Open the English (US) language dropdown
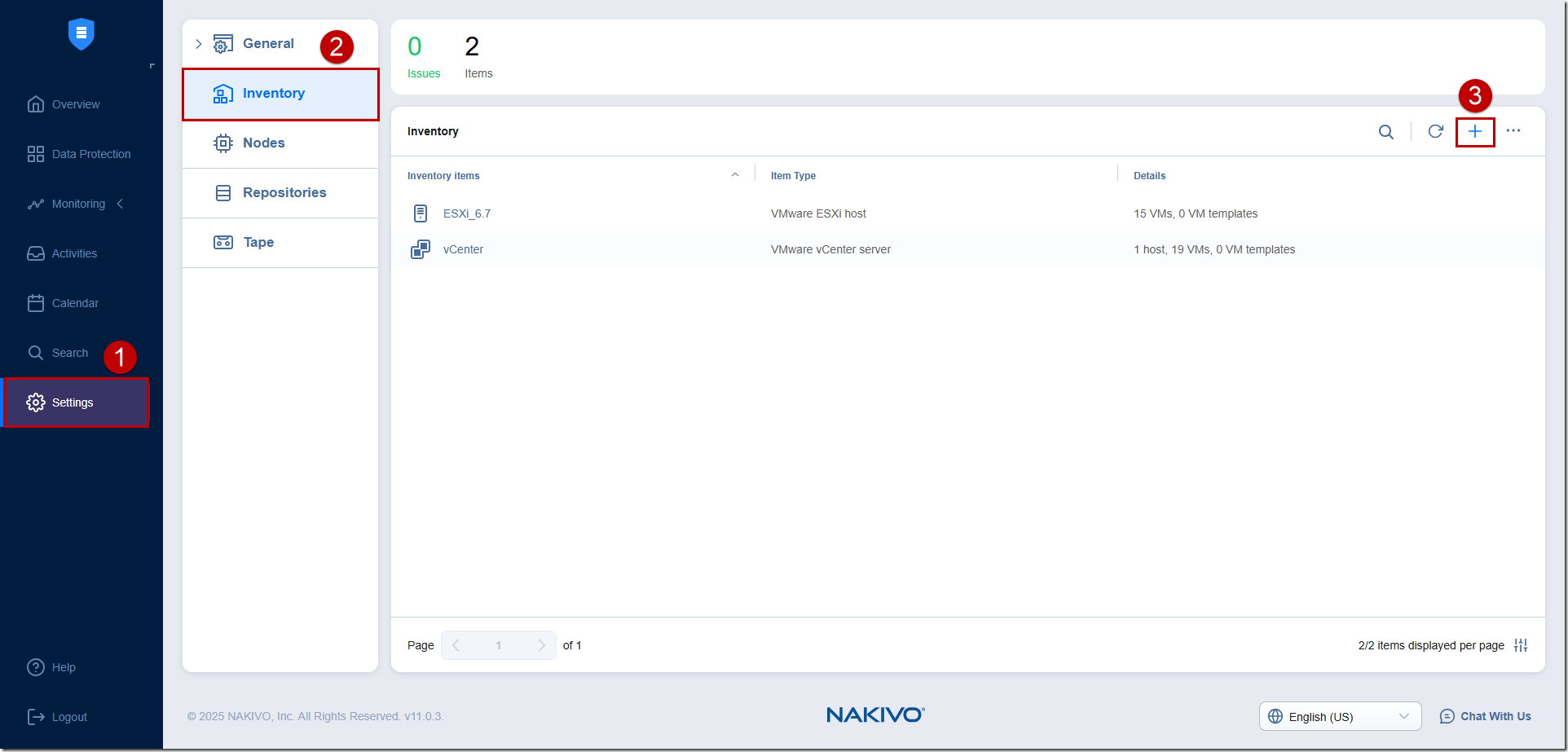This screenshot has width=1568, height=752. (1341, 716)
